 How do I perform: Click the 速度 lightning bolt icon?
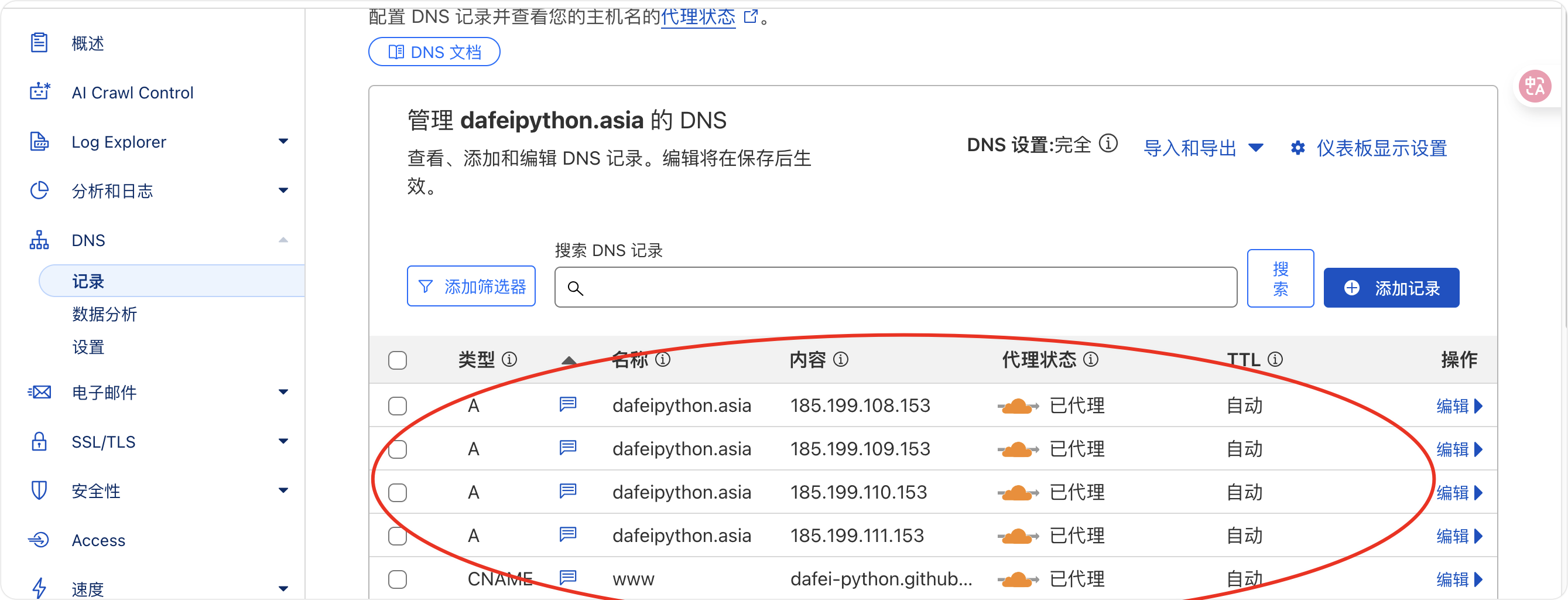39,588
